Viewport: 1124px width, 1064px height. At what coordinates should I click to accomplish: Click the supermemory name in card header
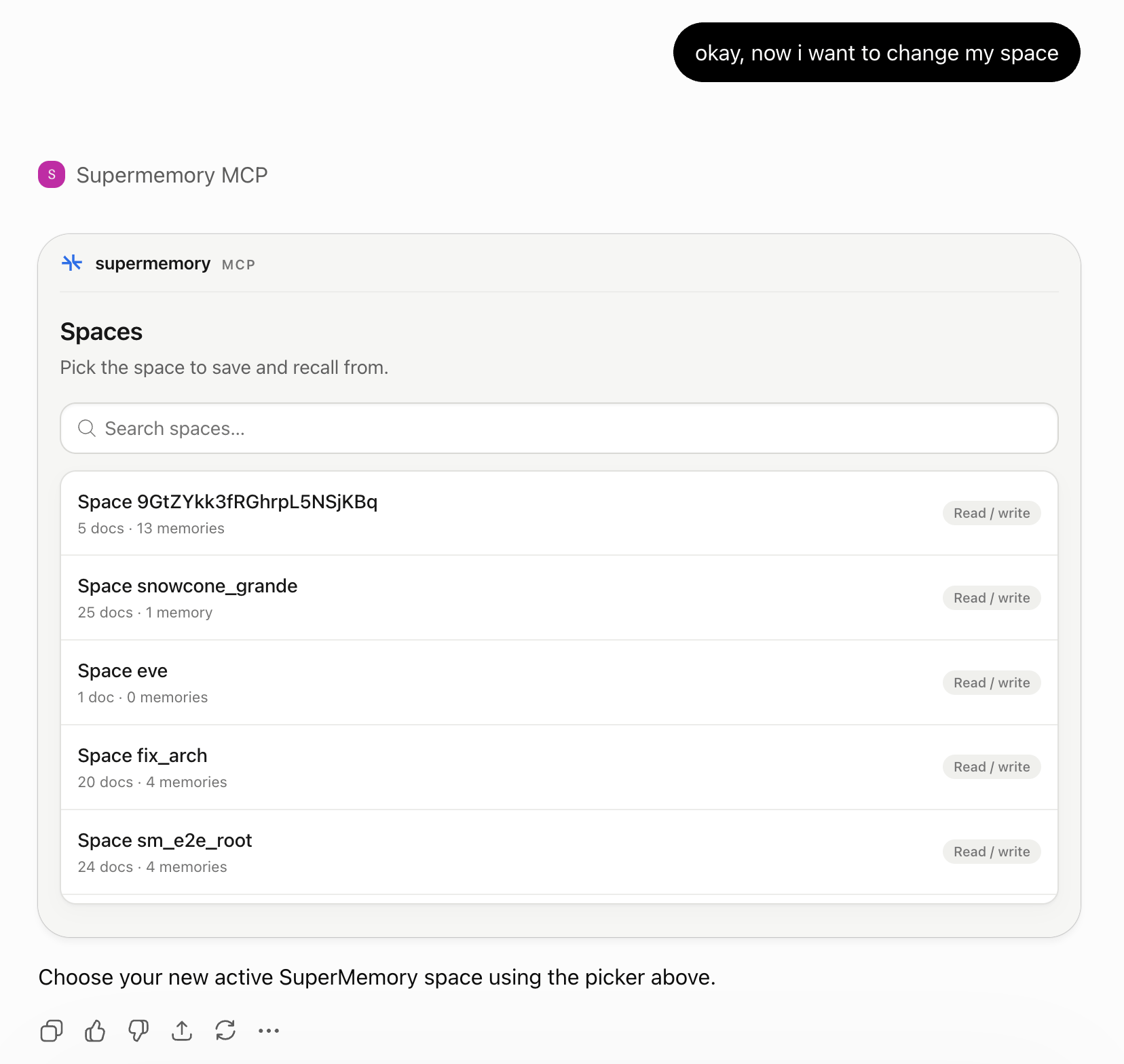153,263
